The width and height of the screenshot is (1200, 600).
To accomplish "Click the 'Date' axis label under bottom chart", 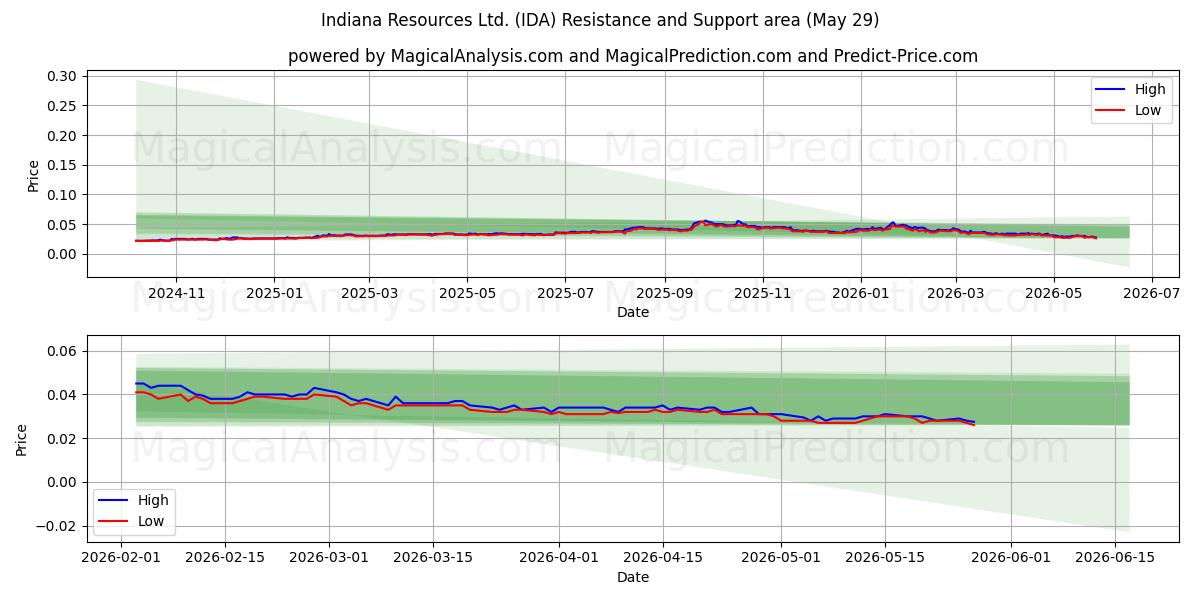I will click(633, 577).
